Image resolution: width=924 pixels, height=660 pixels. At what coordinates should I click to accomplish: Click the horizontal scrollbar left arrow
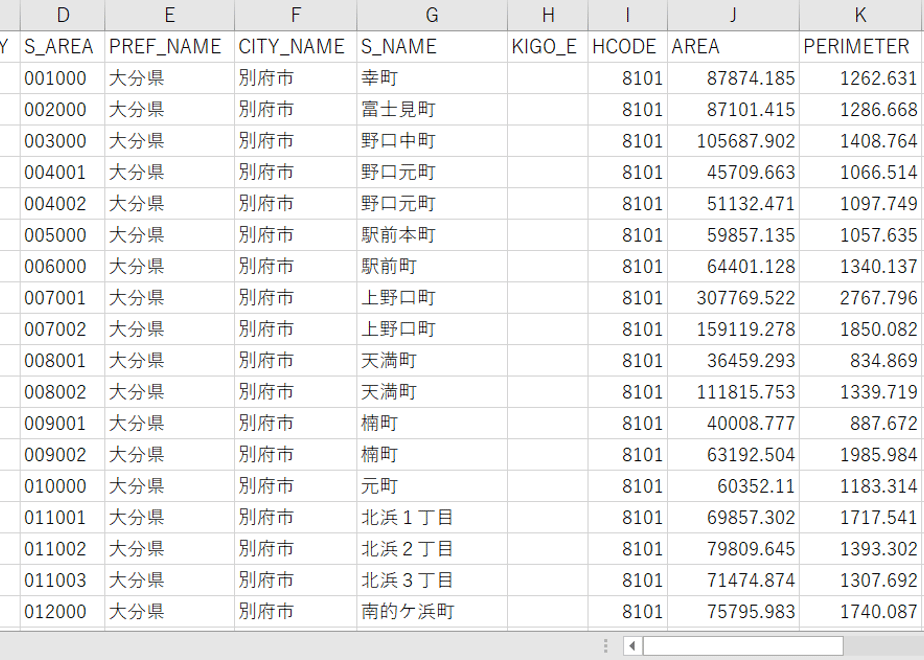(x=632, y=646)
